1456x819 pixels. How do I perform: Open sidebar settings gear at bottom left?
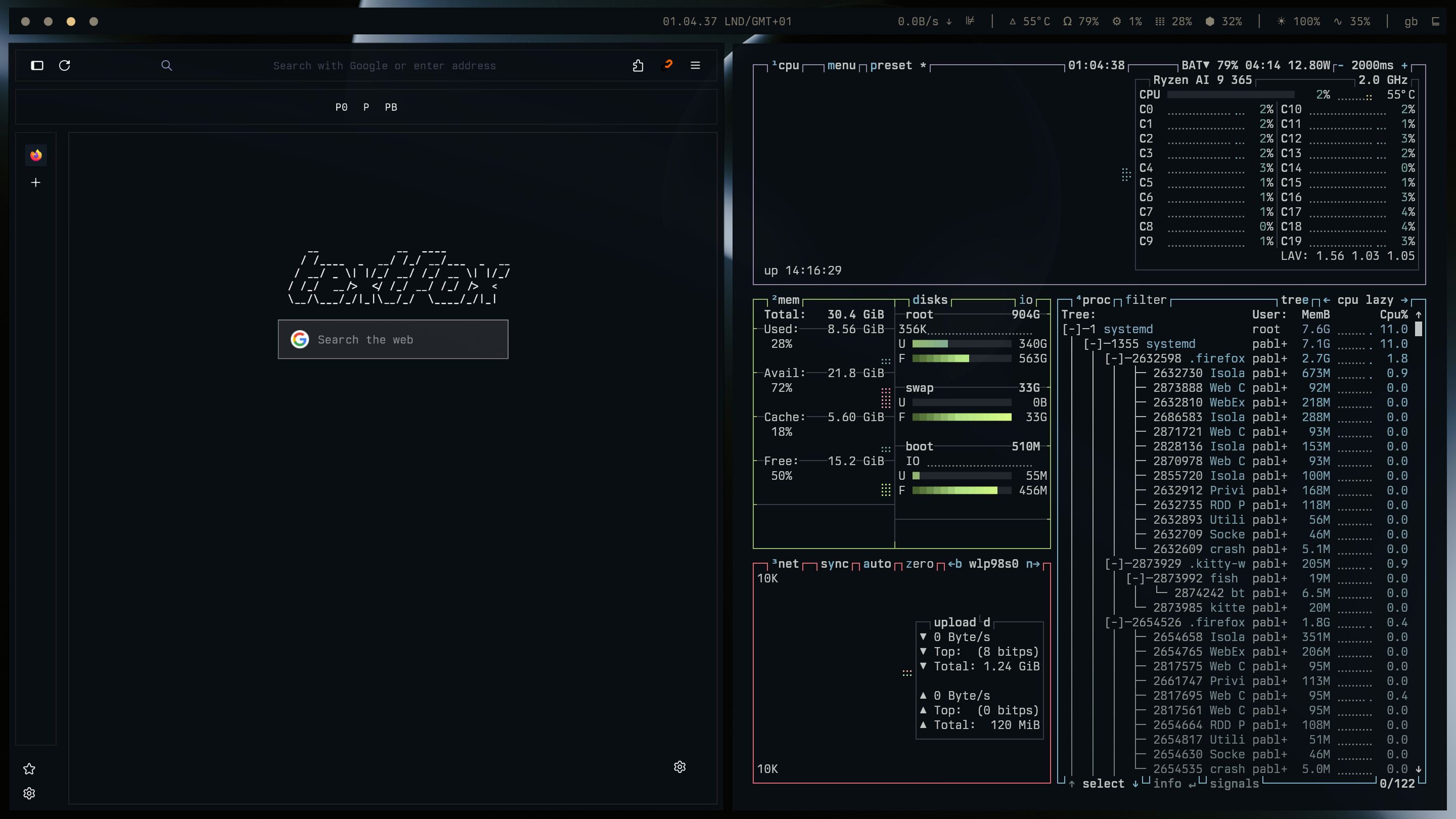[x=29, y=794]
